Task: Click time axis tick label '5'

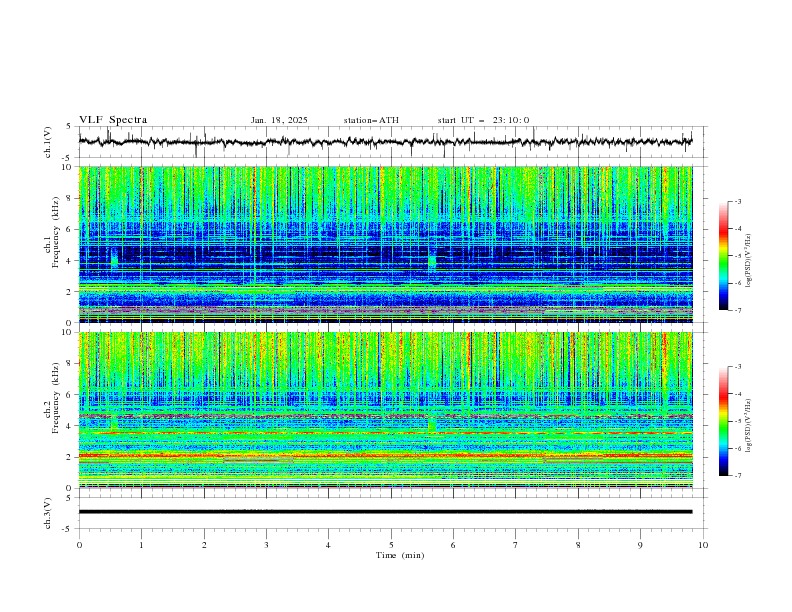Action: click(391, 545)
